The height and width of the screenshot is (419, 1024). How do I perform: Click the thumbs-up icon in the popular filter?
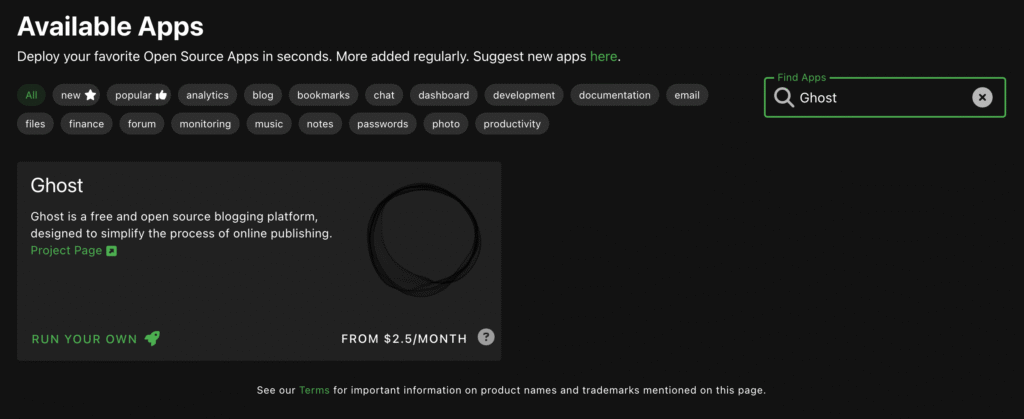tap(161, 95)
